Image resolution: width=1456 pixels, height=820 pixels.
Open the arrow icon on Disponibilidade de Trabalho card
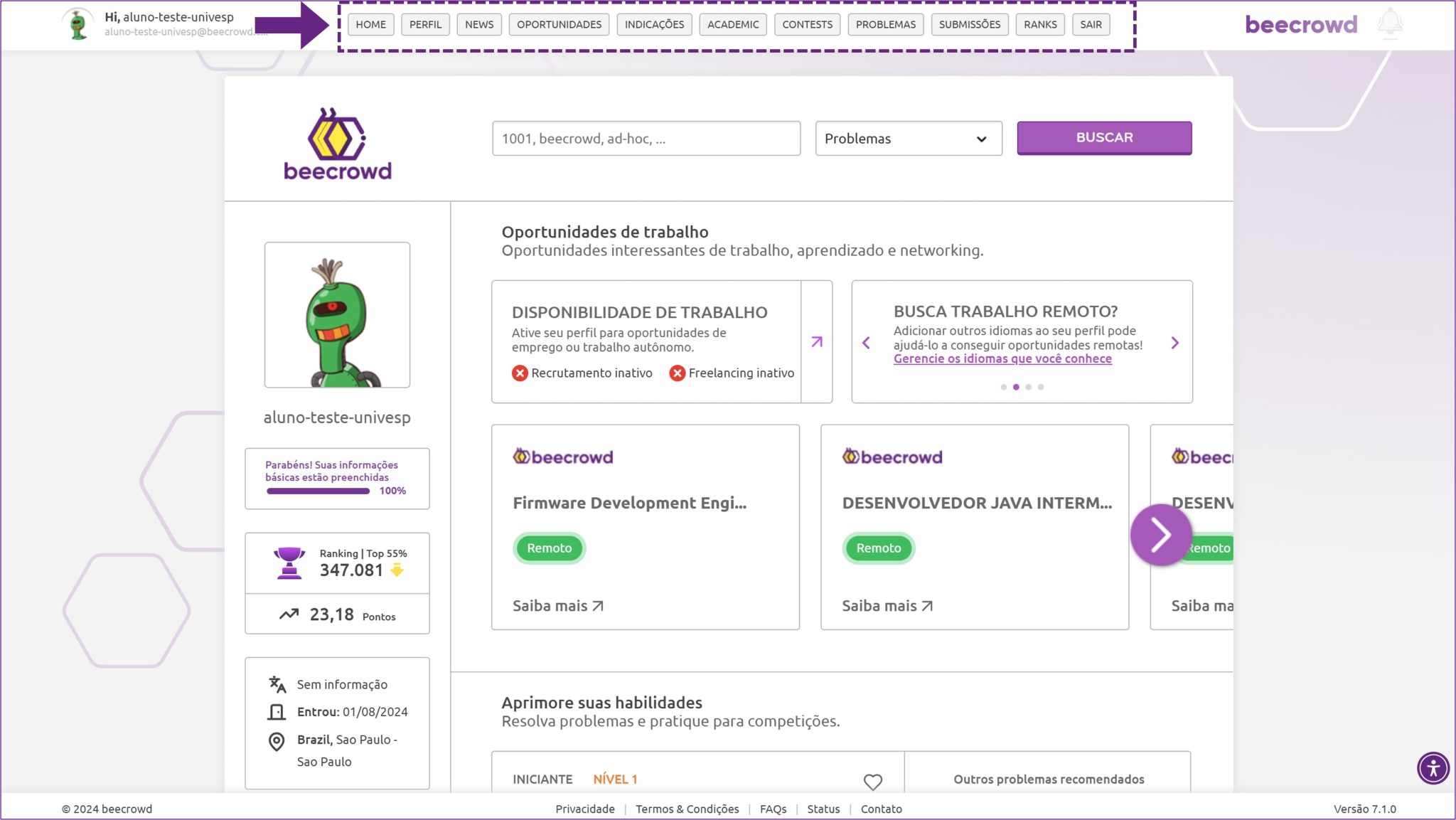coord(817,342)
